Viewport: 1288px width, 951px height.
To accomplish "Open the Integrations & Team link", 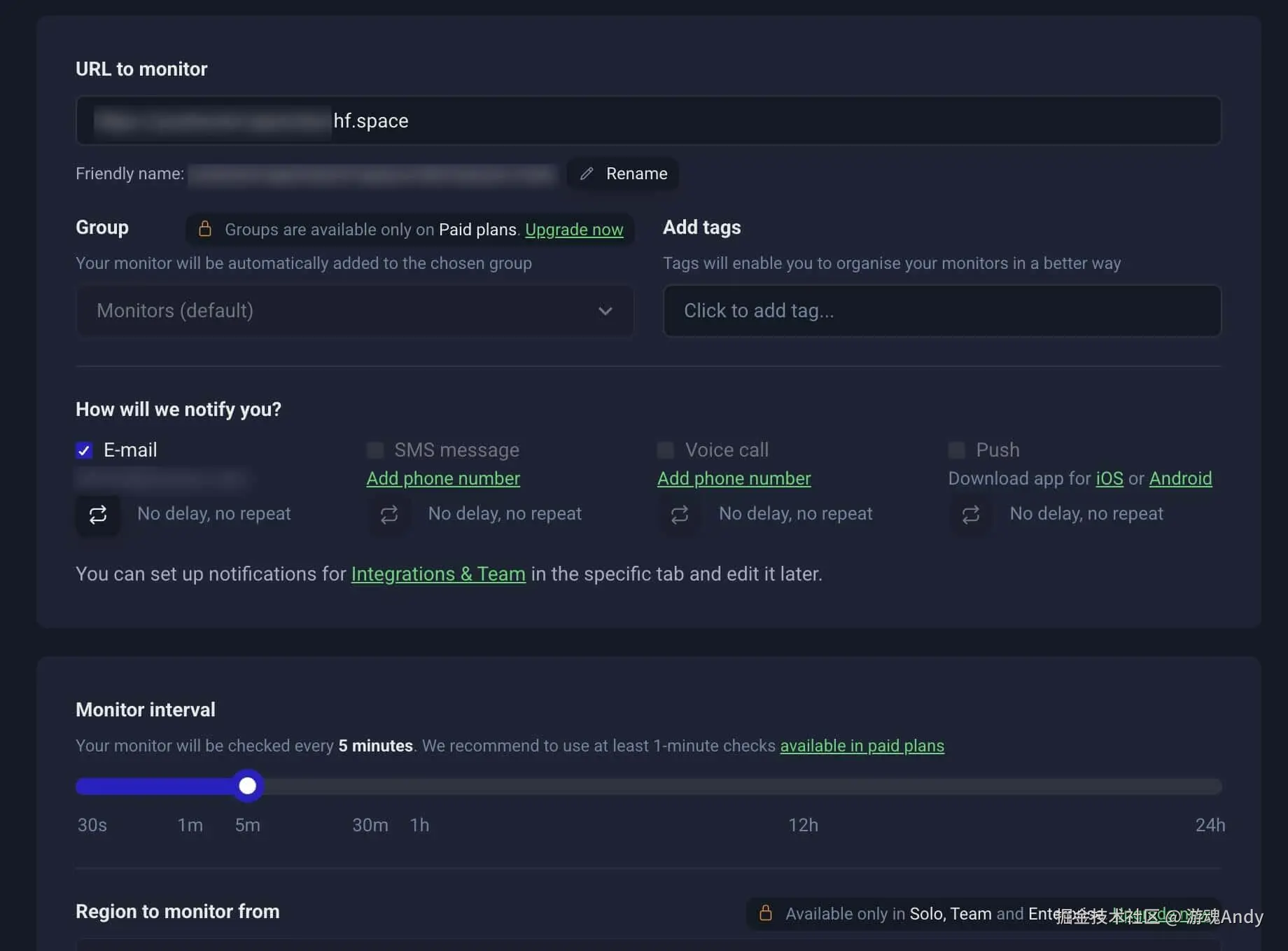I will [438, 574].
